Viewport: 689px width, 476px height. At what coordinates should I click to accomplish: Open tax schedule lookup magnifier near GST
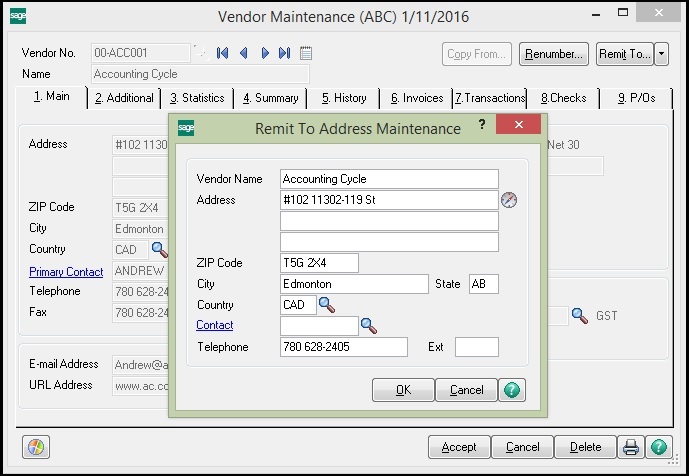tap(580, 316)
